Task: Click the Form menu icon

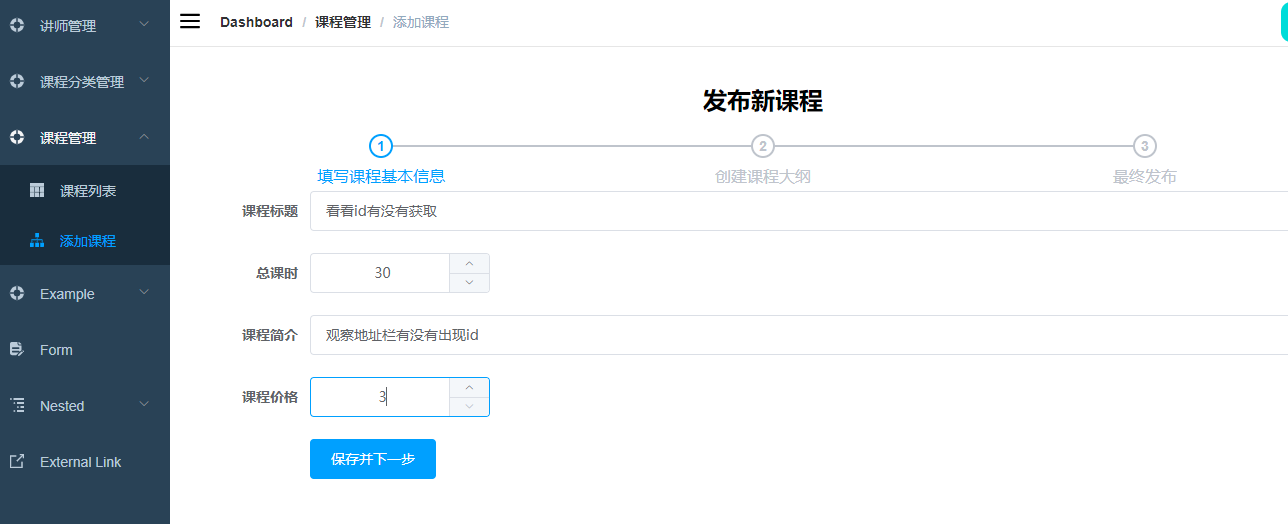Action: click(x=16, y=350)
